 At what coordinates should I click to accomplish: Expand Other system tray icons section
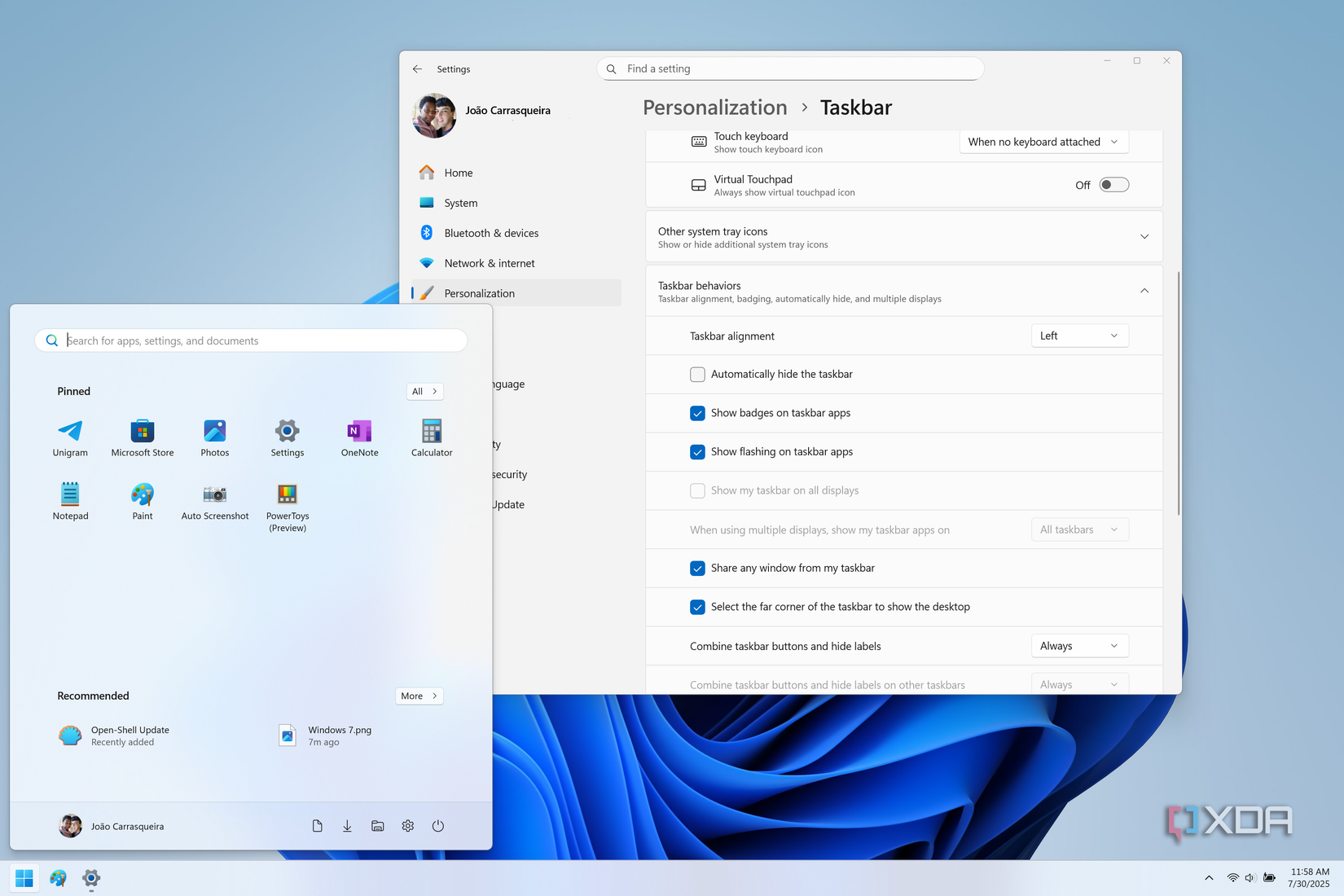1144,236
